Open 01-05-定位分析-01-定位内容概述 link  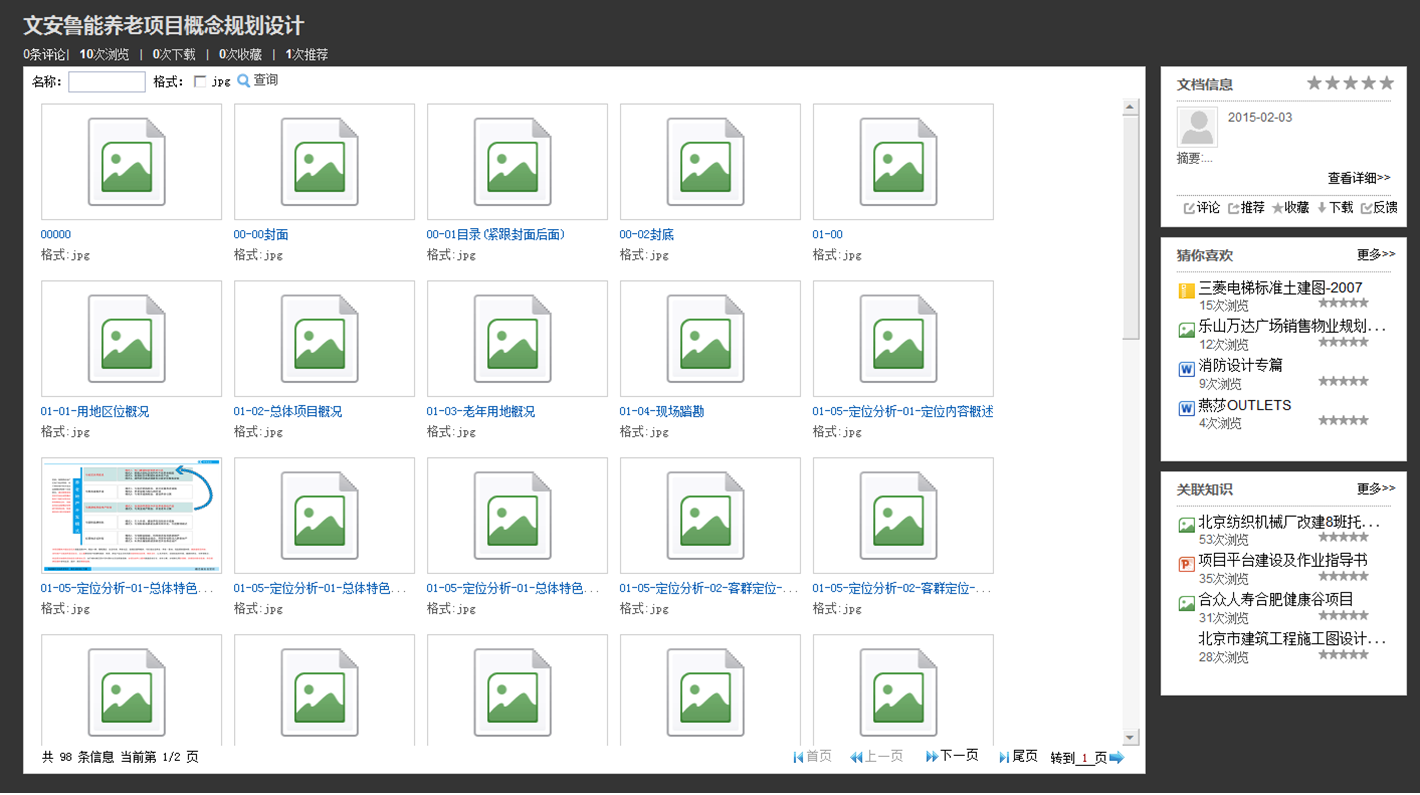click(903, 412)
